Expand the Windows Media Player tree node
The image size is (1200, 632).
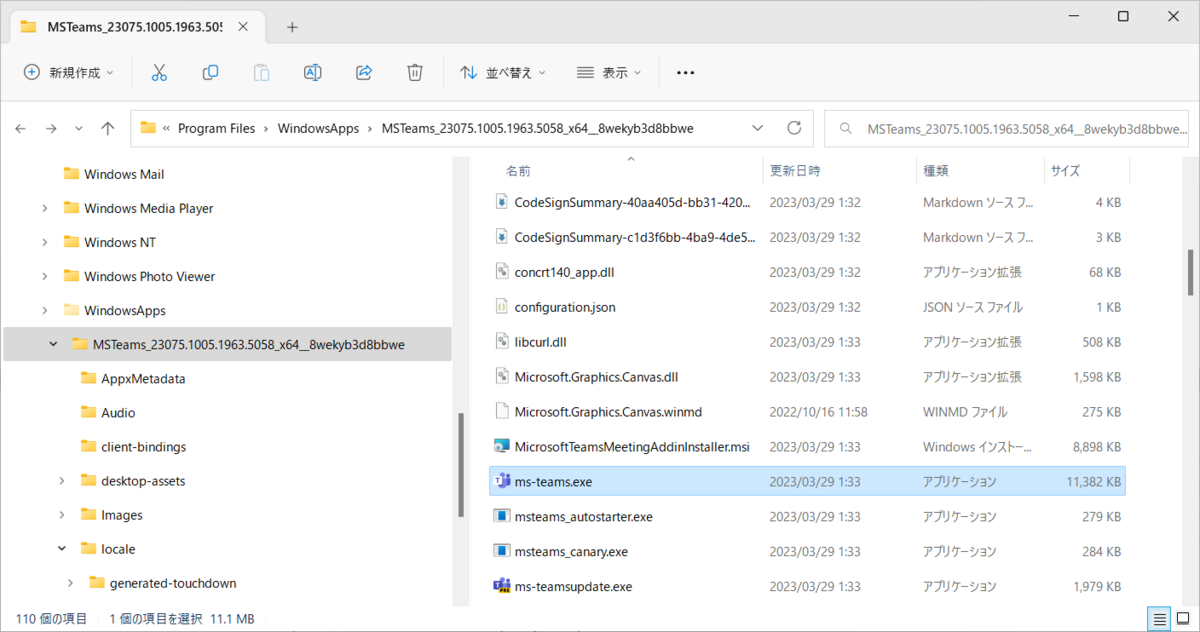tap(44, 208)
